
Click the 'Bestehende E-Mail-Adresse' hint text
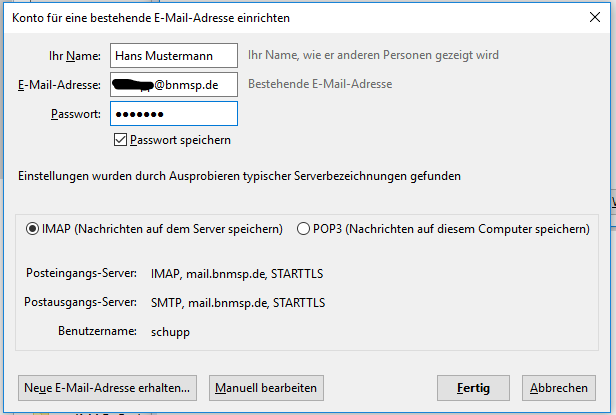pyautogui.click(x=320, y=84)
